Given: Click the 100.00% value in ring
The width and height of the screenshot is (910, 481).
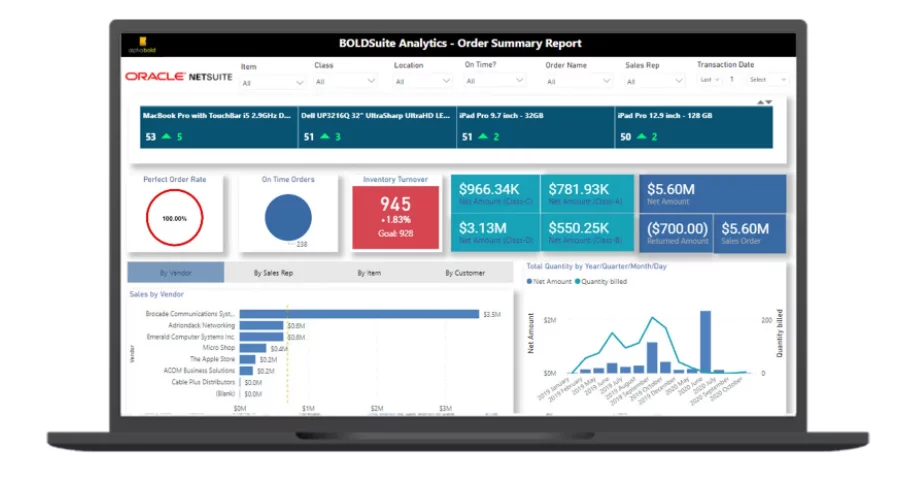Looking at the screenshot, I should pos(175,219).
